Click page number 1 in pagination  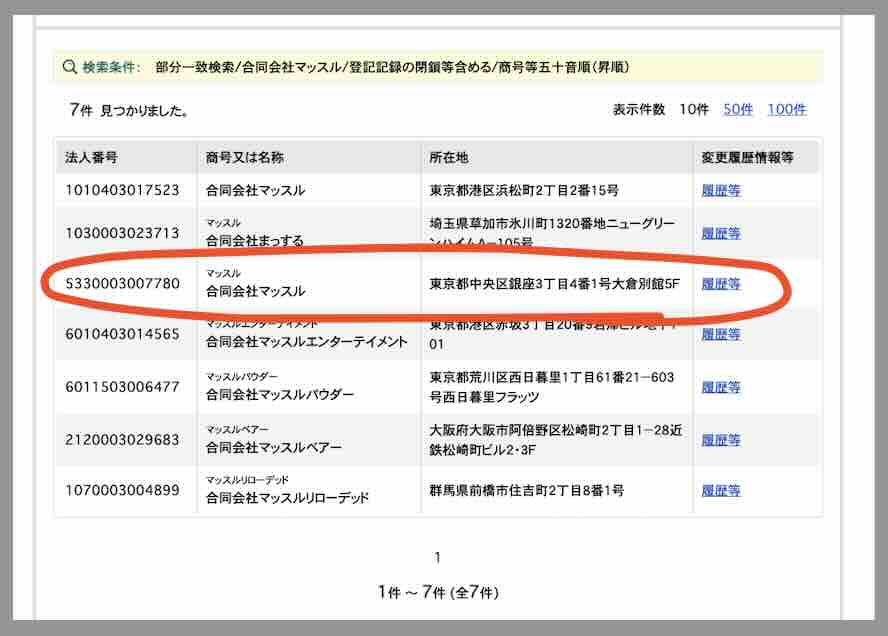pos(437,557)
